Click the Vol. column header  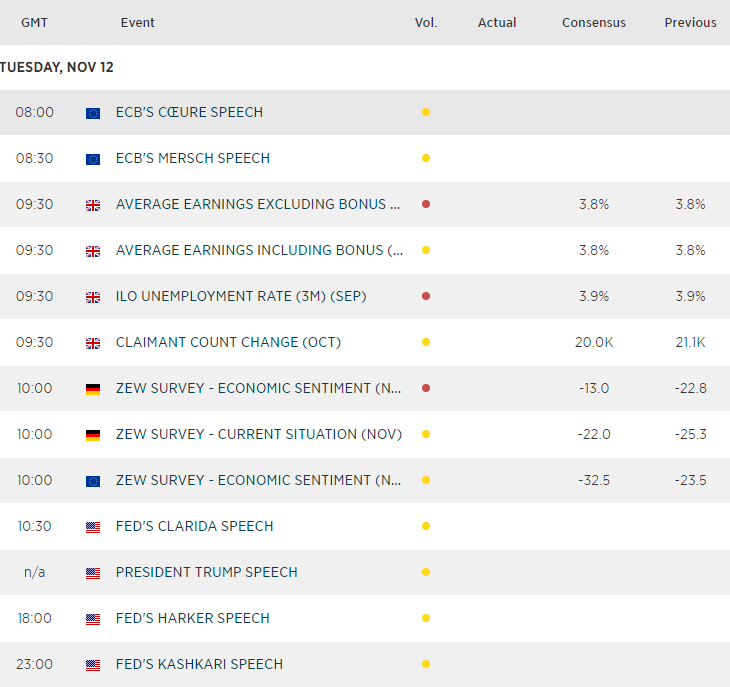[x=426, y=22]
